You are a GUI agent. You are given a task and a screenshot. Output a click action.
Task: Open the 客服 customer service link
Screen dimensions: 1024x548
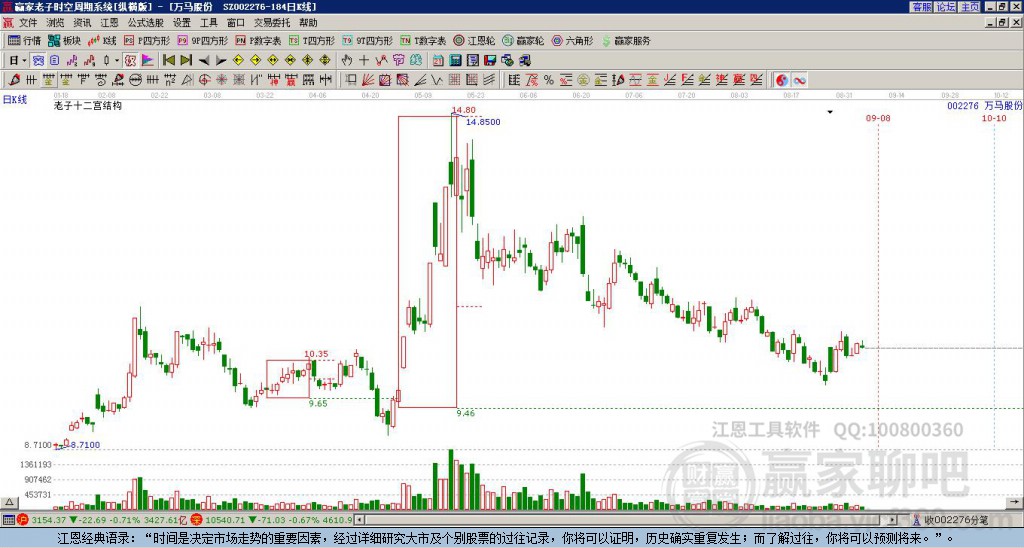point(921,7)
